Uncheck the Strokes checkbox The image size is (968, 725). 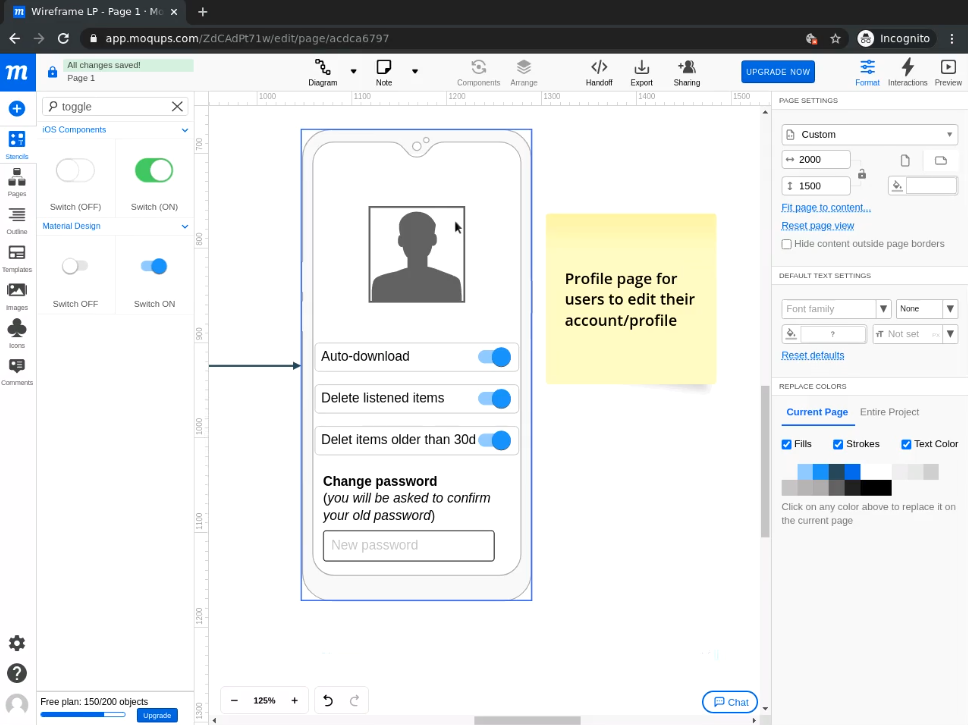tap(838, 444)
